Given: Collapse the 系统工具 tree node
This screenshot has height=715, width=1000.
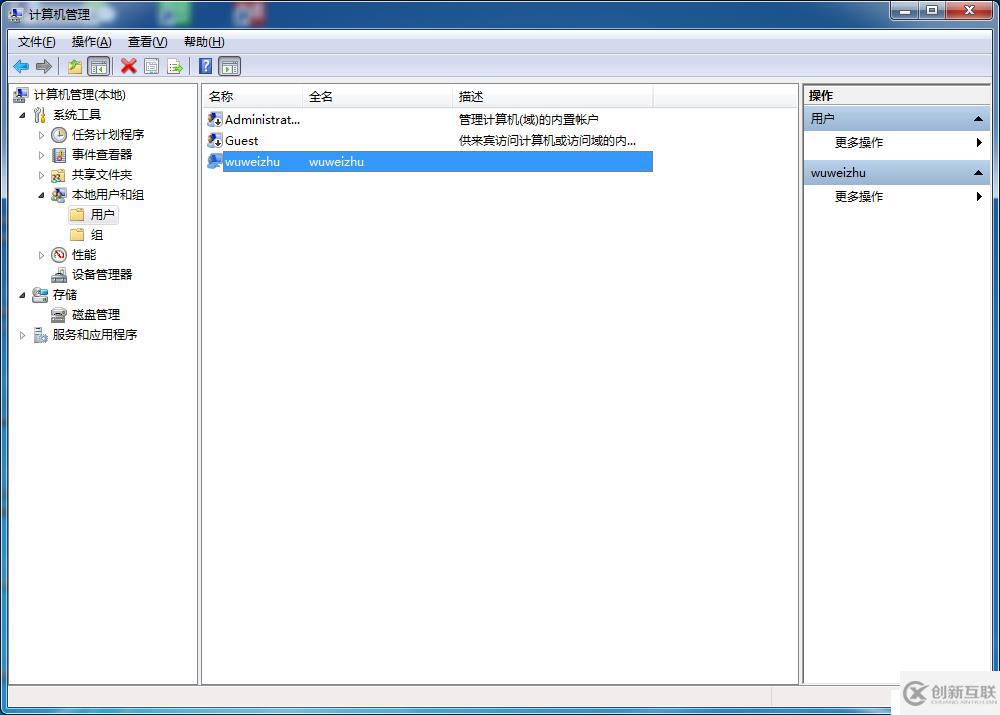Looking at the screenshot, I should [x=22, y=115].
